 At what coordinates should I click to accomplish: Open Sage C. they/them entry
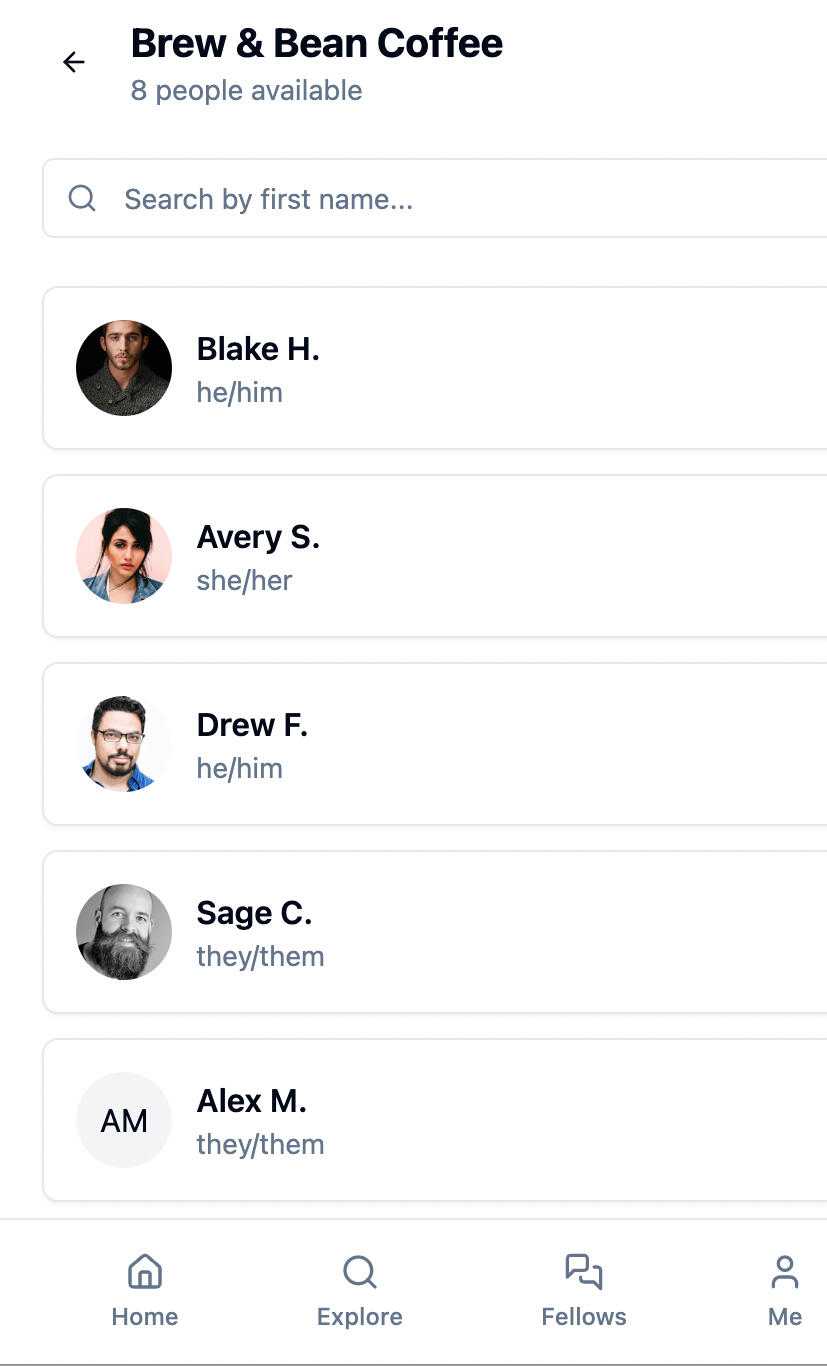click(500, 932)
